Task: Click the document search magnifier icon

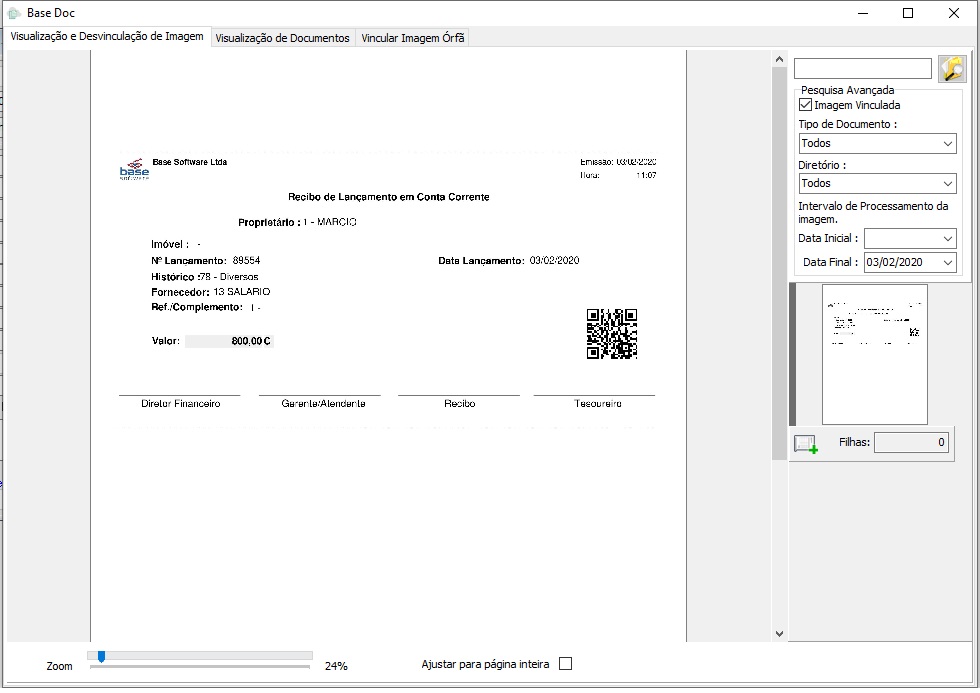Action: pyautogui.click(x=952, y=69)
